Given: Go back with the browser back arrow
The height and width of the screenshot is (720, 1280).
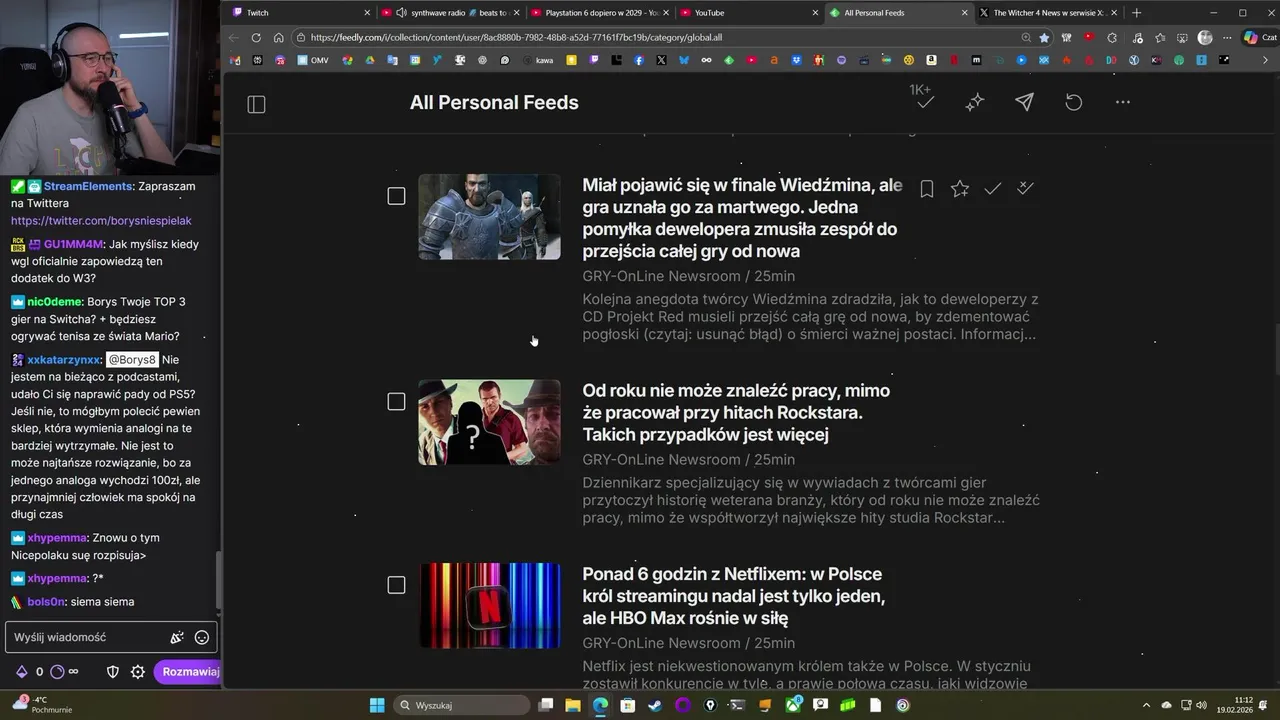Looking at the screenshot, I should pos(234,37).
